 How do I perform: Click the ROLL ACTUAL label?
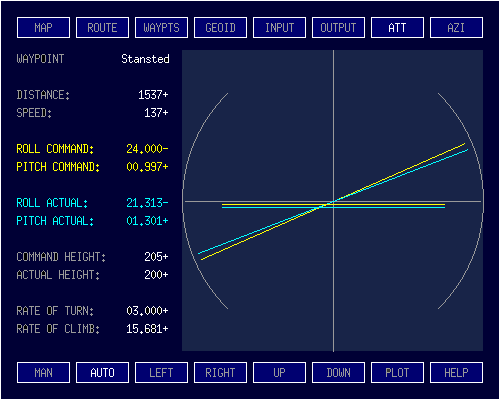[x=52, y=203]
